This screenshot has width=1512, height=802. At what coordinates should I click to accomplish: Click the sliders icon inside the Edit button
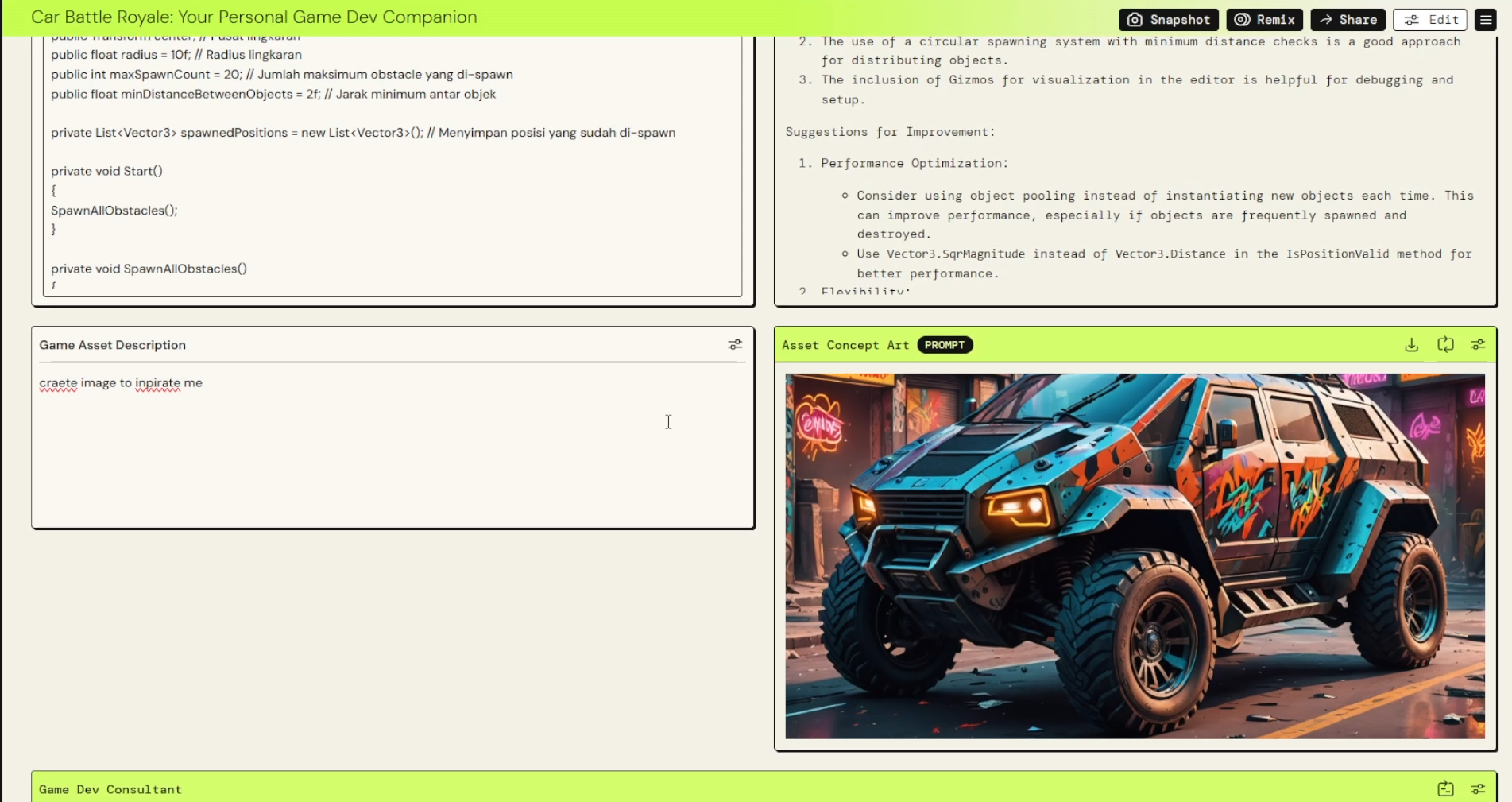1410,19
